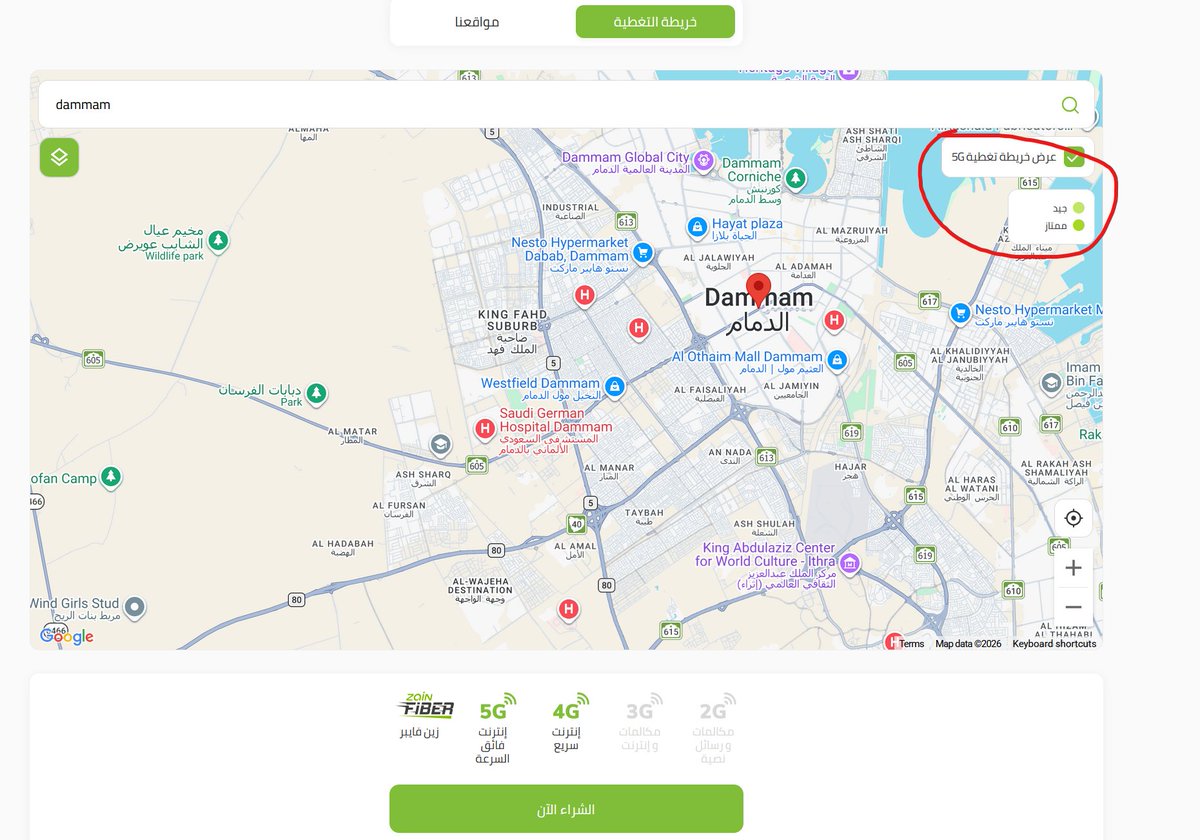Center map on my location
Screen dimensions: 1200x840
pos(1073,518)
